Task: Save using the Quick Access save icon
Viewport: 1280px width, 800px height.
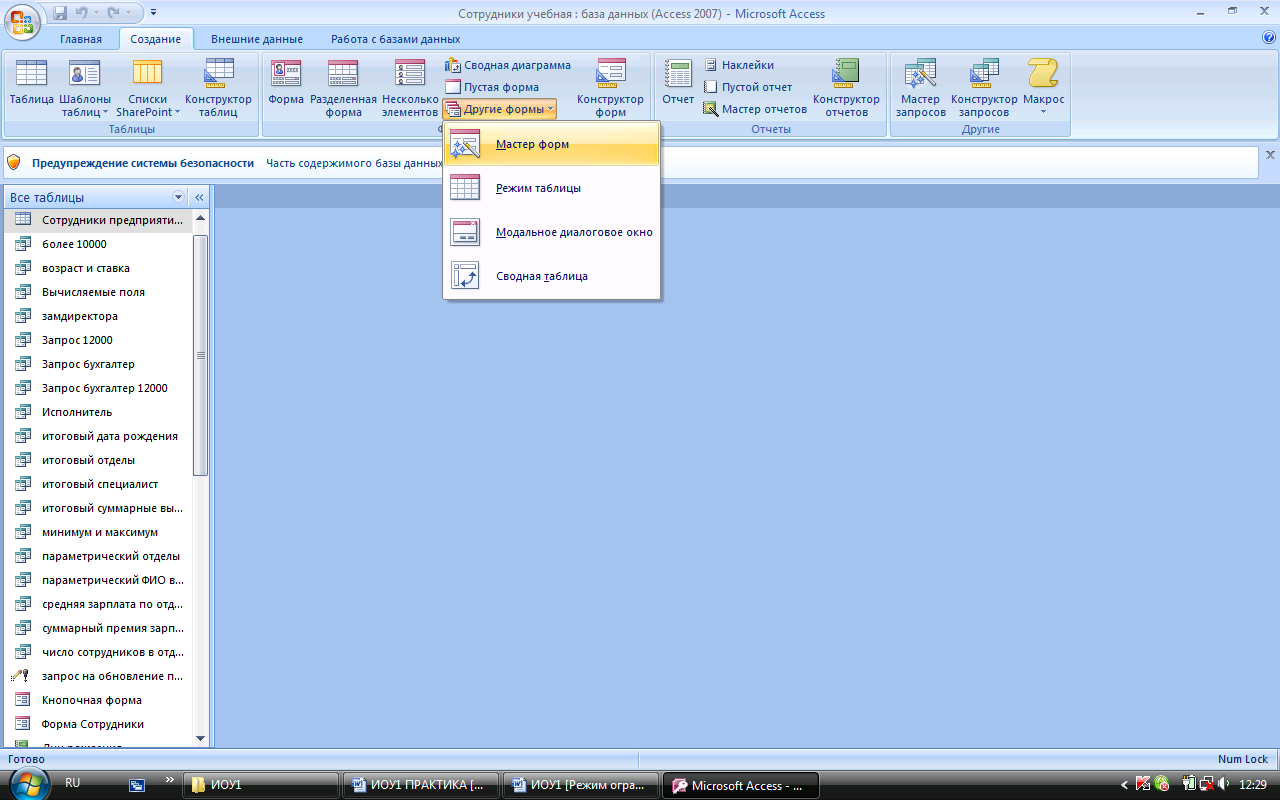Action: 60,13
